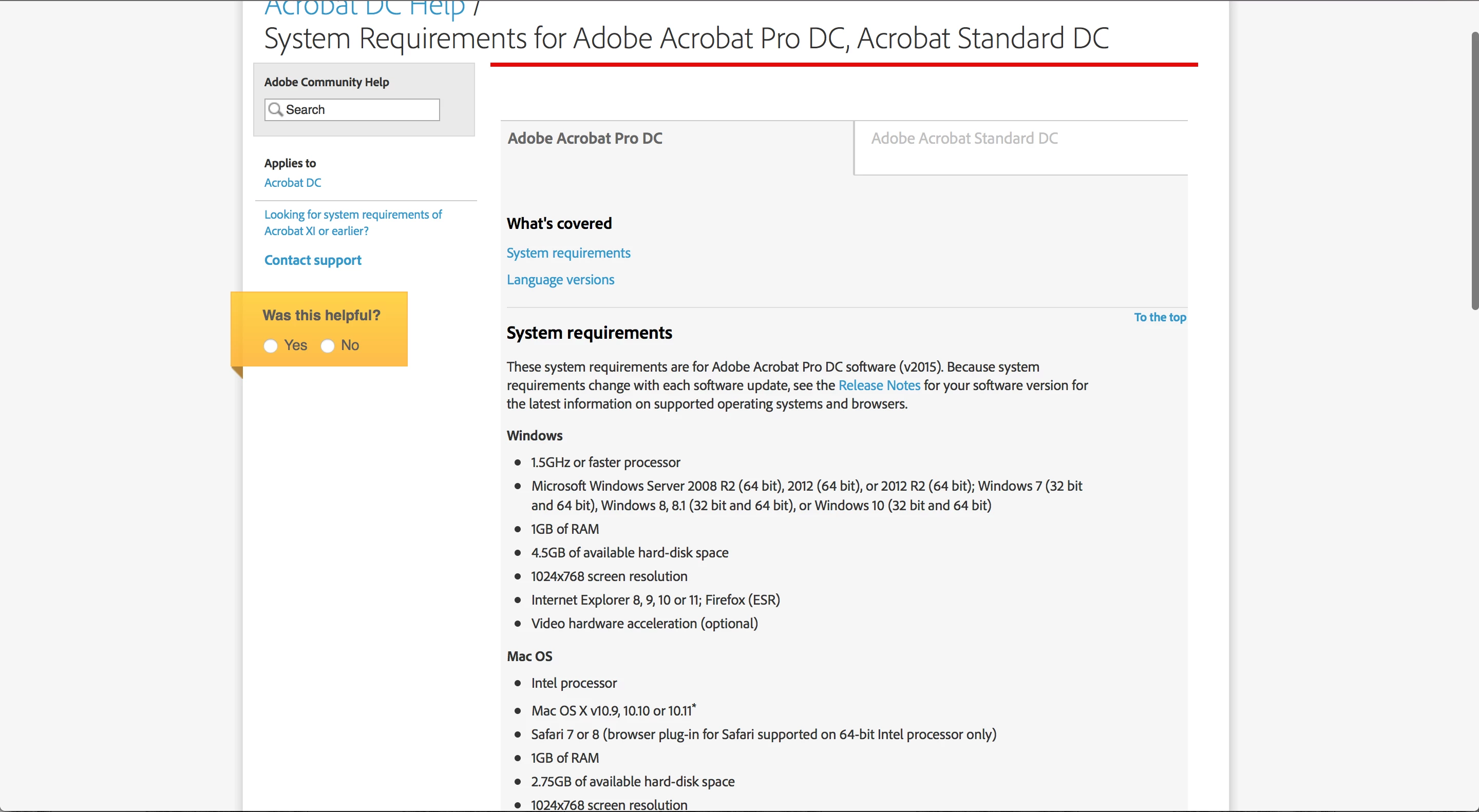Click the Adobe Community Help heading
1479x812 pixels.
point(326,82)
